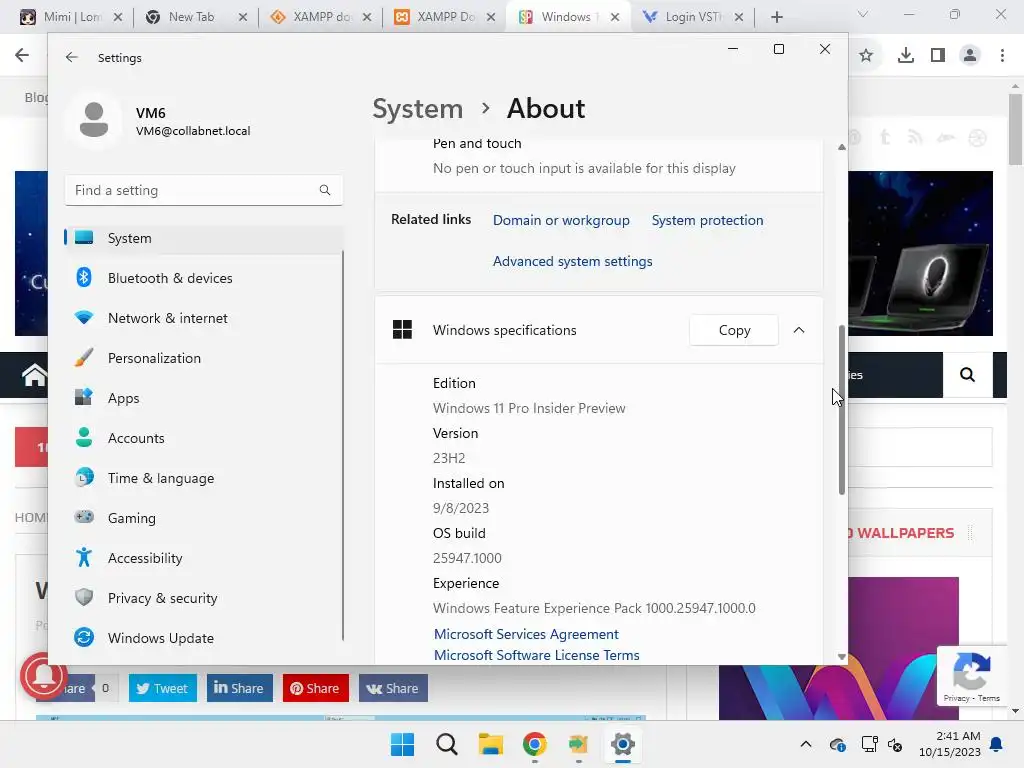The width and height of the screenshot is (1024, 768).
Task: Switch to Login VSTi browser tab
Action: (x=692, y=17)
